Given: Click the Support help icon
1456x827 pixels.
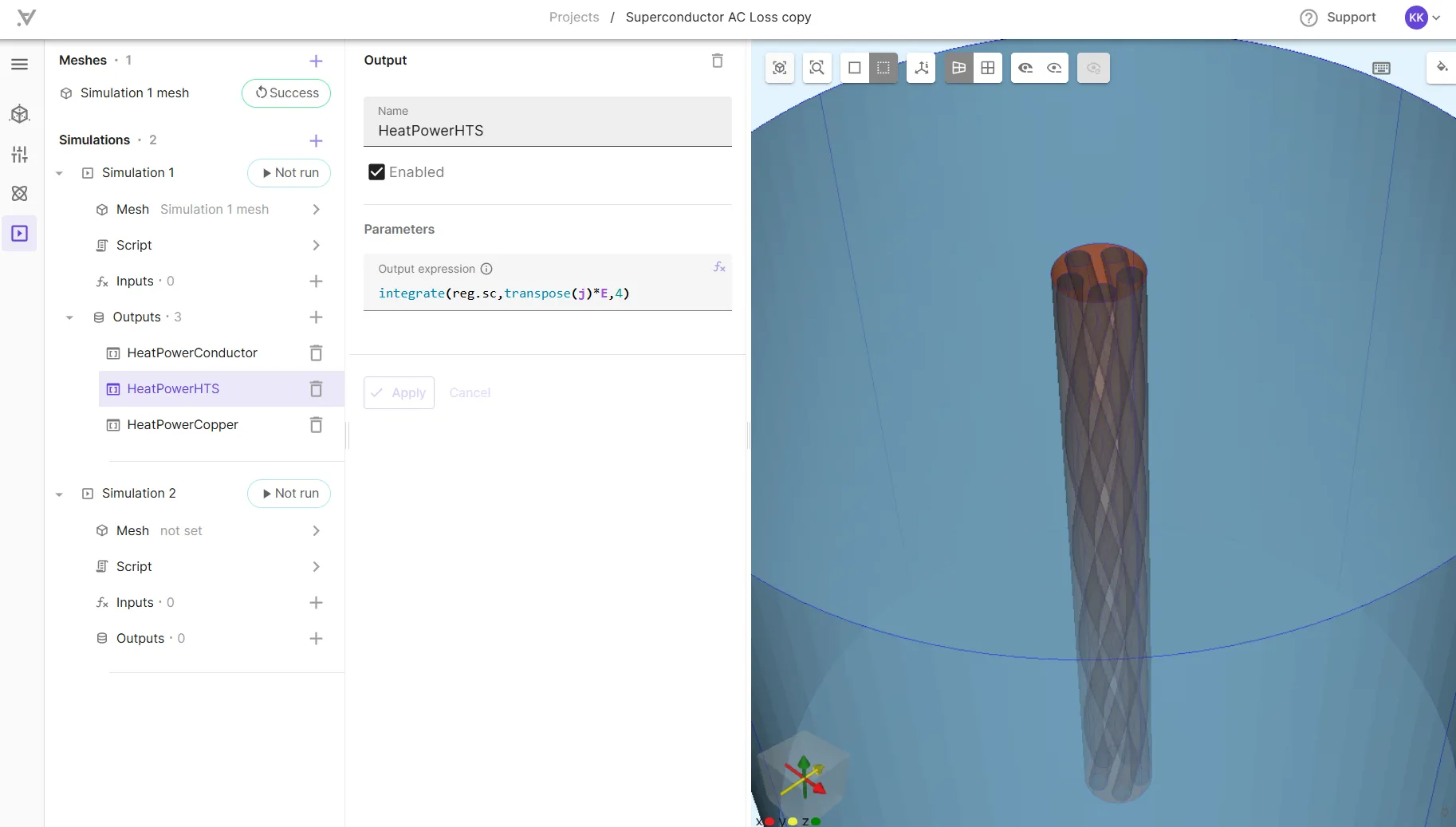Looking at the screenshot, I should pyautogui.click(x=1308, y=18).
